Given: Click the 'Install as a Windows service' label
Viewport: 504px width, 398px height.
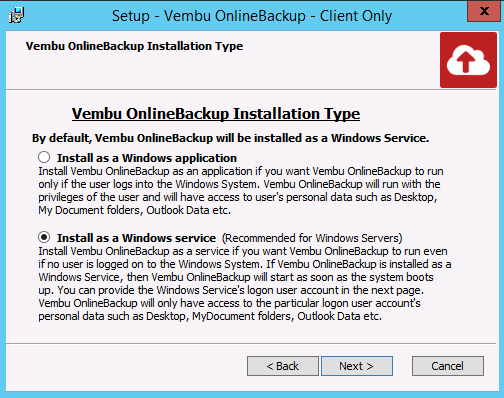Looking at the screenshot, I should [x=136, y=238].
